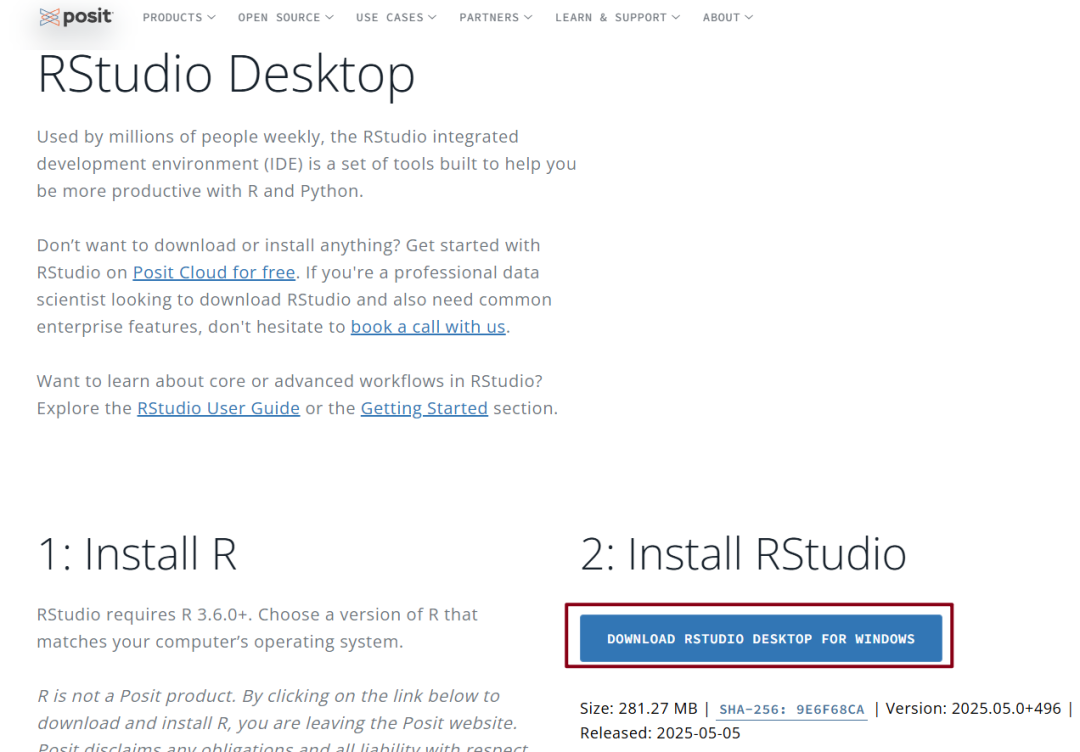Expand the chevron next to Learn & Support
The height and width of the screenshot is (752, 1080).
click(x=676, y=17)
